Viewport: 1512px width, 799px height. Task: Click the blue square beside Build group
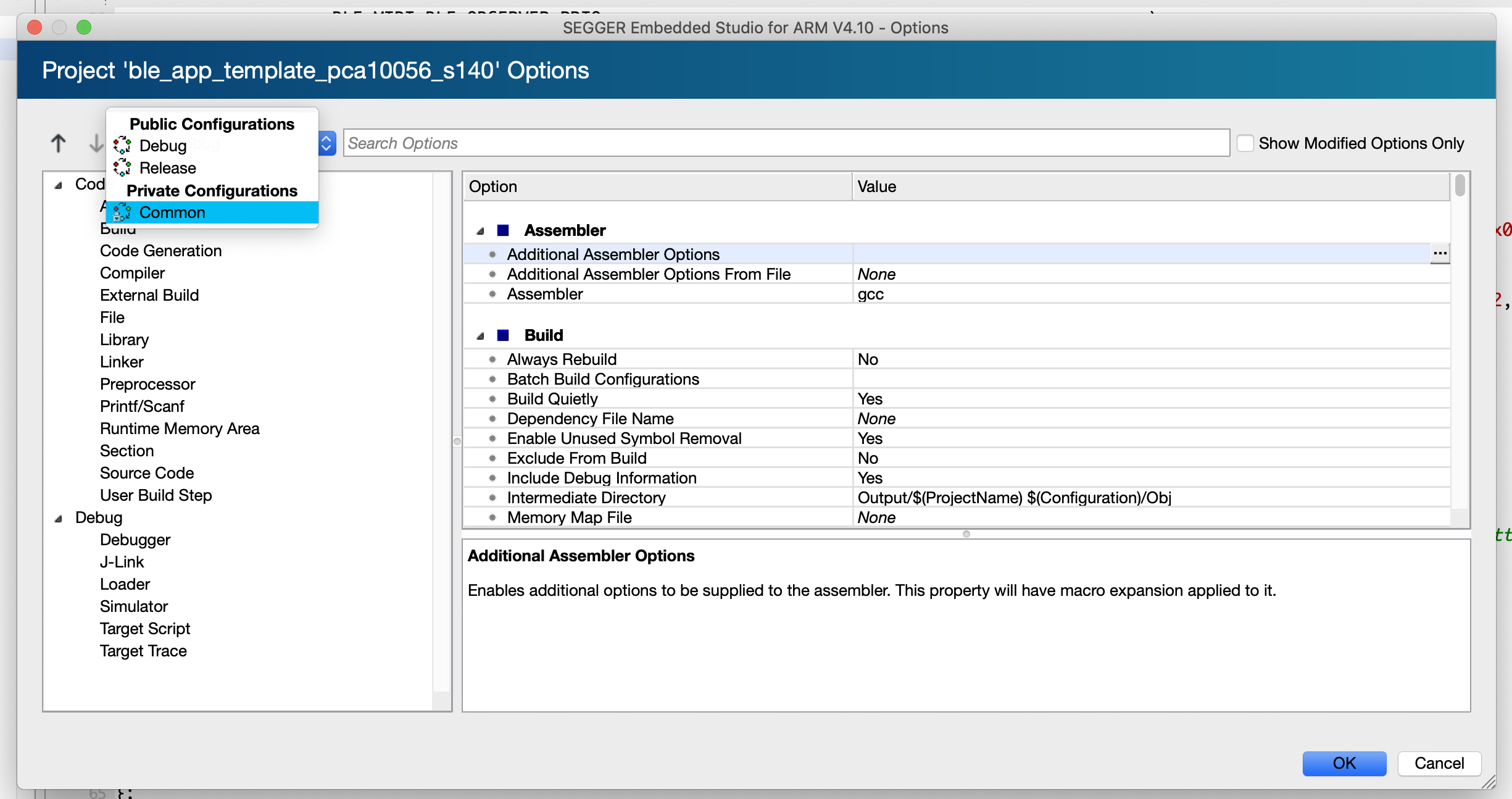pyautogui.click(x=503, y=335)
